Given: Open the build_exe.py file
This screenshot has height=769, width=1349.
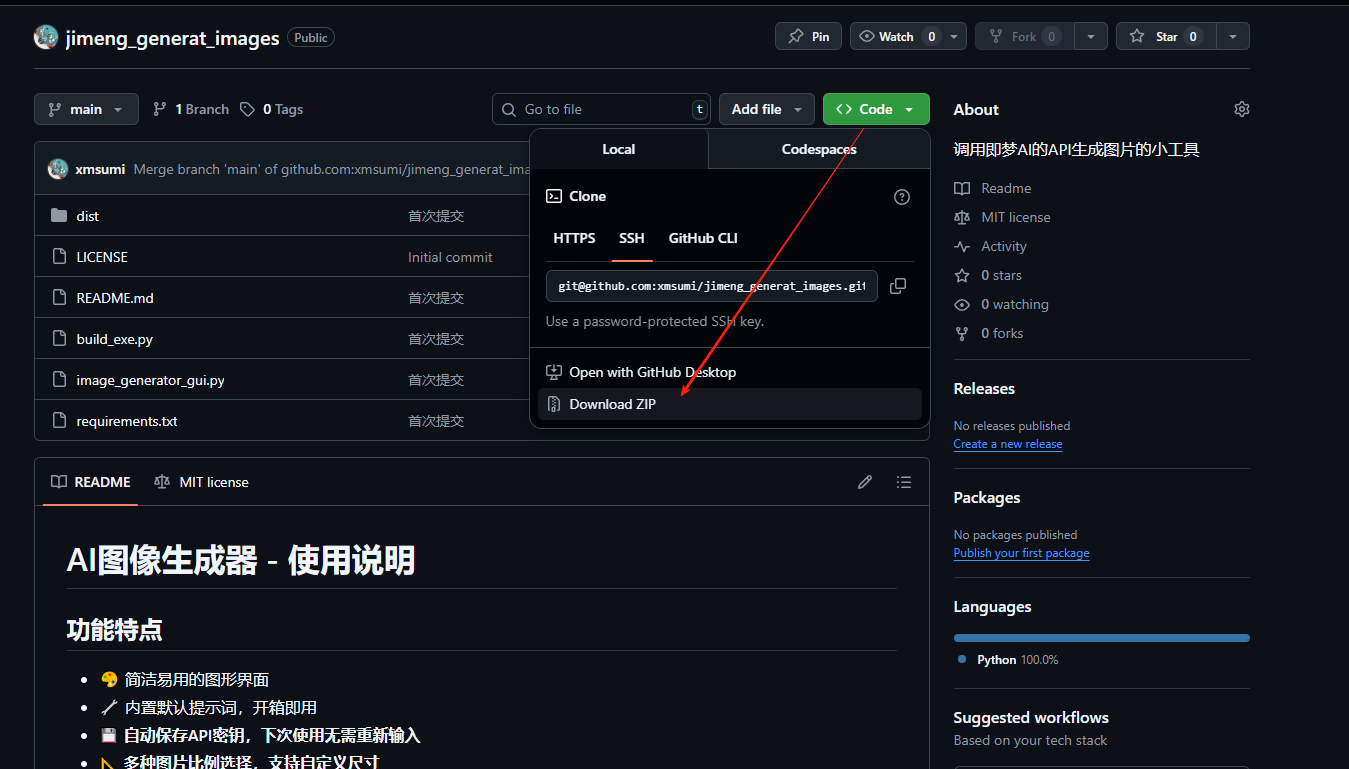Looking at the screenshot, I should (x=115, y=339).
